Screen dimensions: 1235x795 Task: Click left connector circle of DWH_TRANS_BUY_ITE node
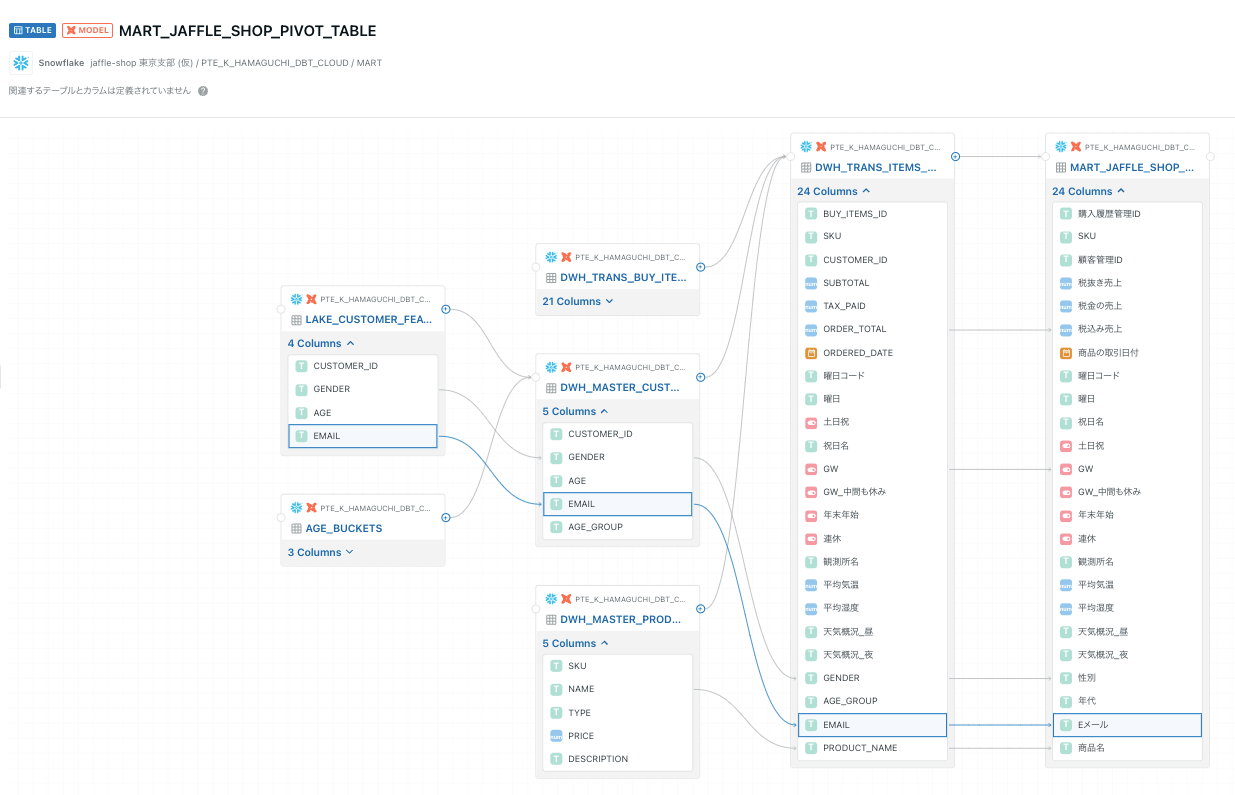coord(536,267)
